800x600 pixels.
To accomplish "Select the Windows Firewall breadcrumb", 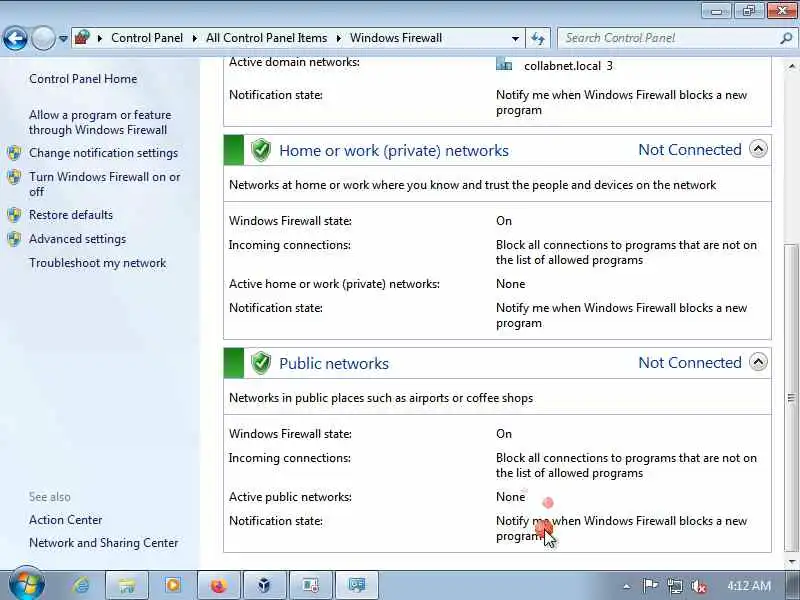I will (396, 38).
